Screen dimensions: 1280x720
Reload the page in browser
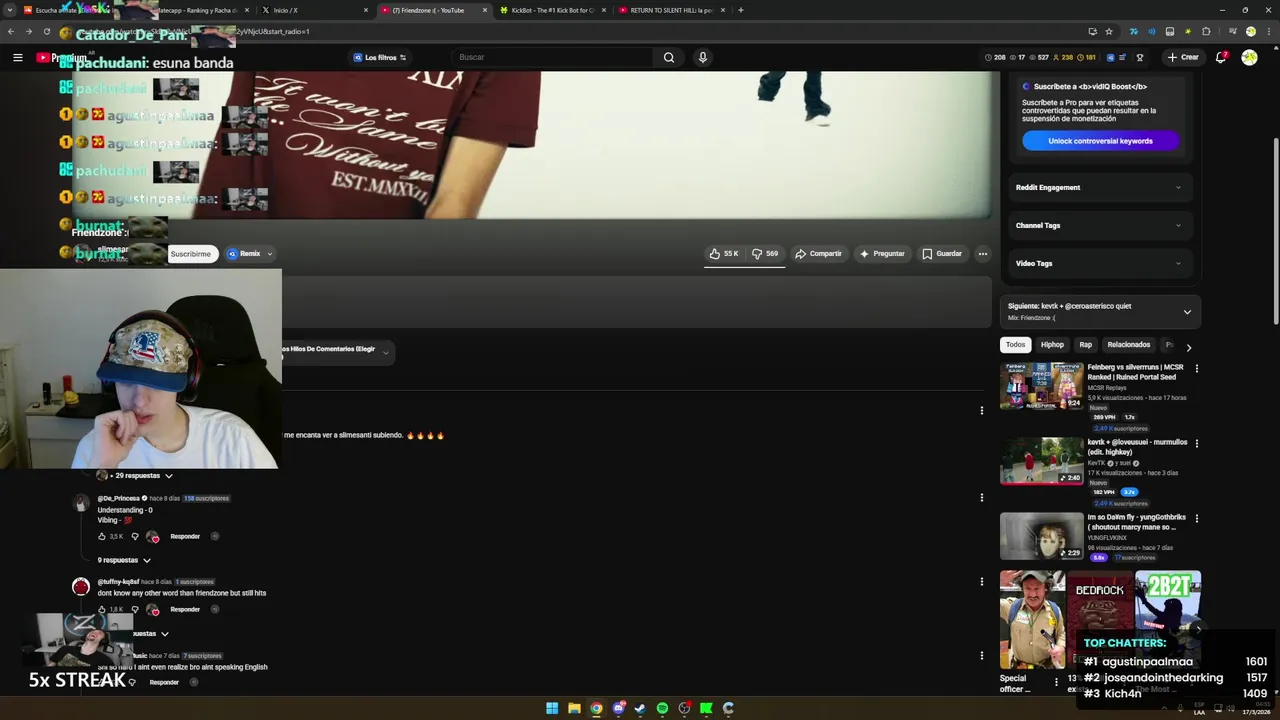point(46,31)
